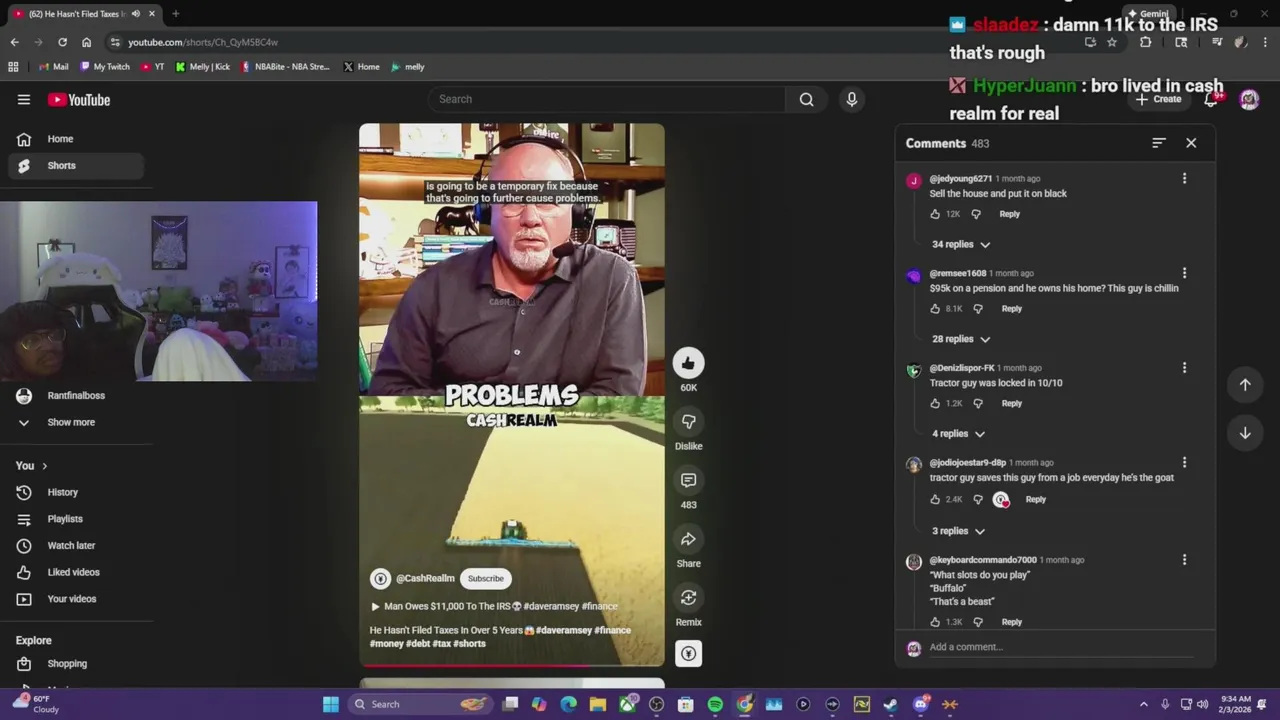
Task: Click Add a comment field
Action: pos(1061,647)
